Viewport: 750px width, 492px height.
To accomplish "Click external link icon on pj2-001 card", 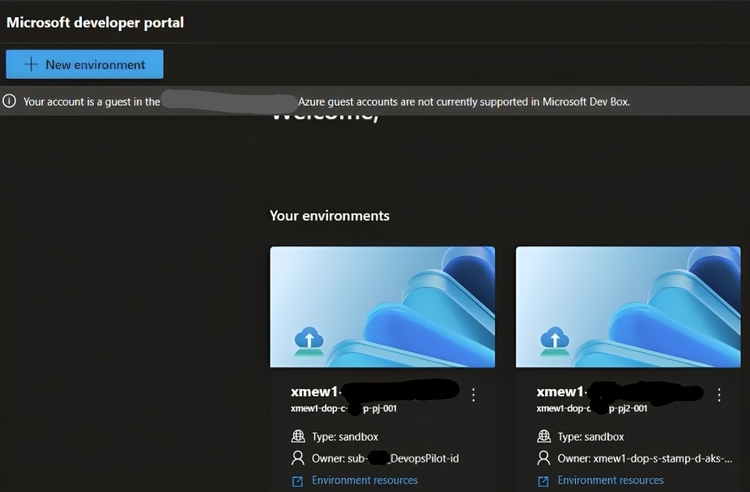I will (543, 481).
